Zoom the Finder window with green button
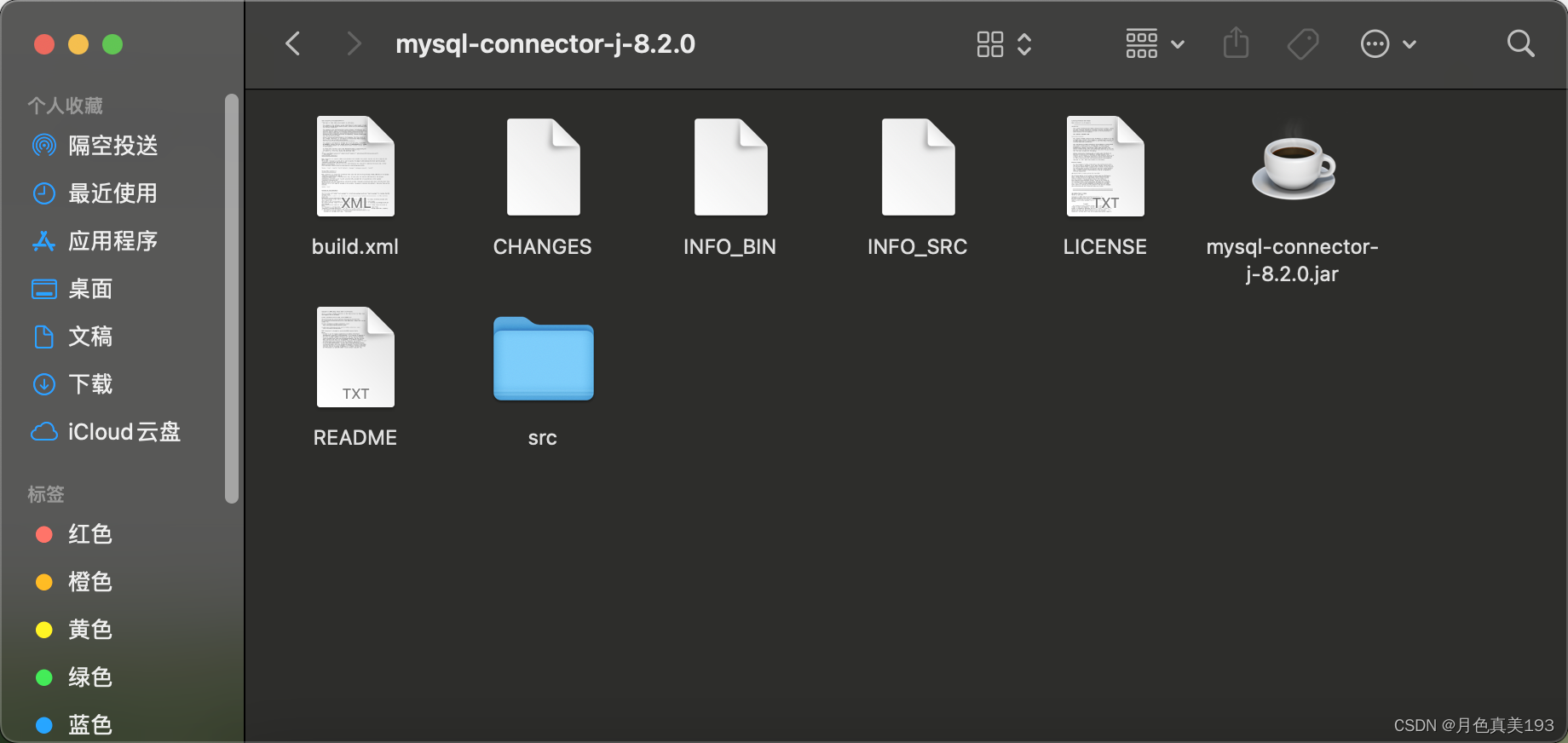This screenshot has width=1568, height=743. [x=112, y=44]
